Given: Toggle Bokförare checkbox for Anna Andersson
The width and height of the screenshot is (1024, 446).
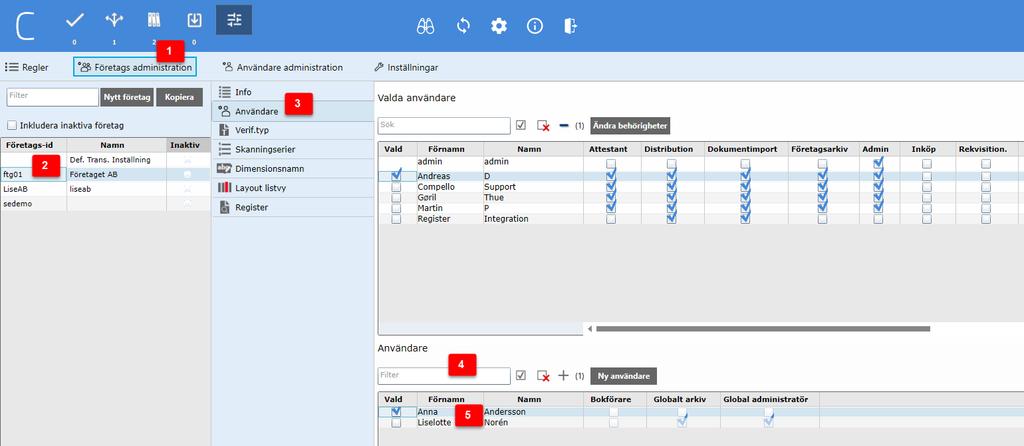Looking at the screenshot, I should tap(614, 412).
